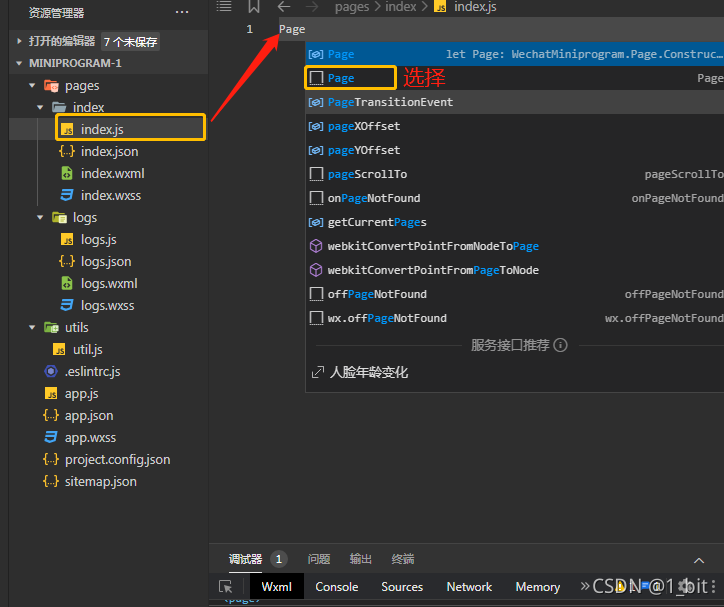Choose webkitConvertPointFromNodeToPage suggestion
This screenshot has width=724, height=607.
(515, 246)
